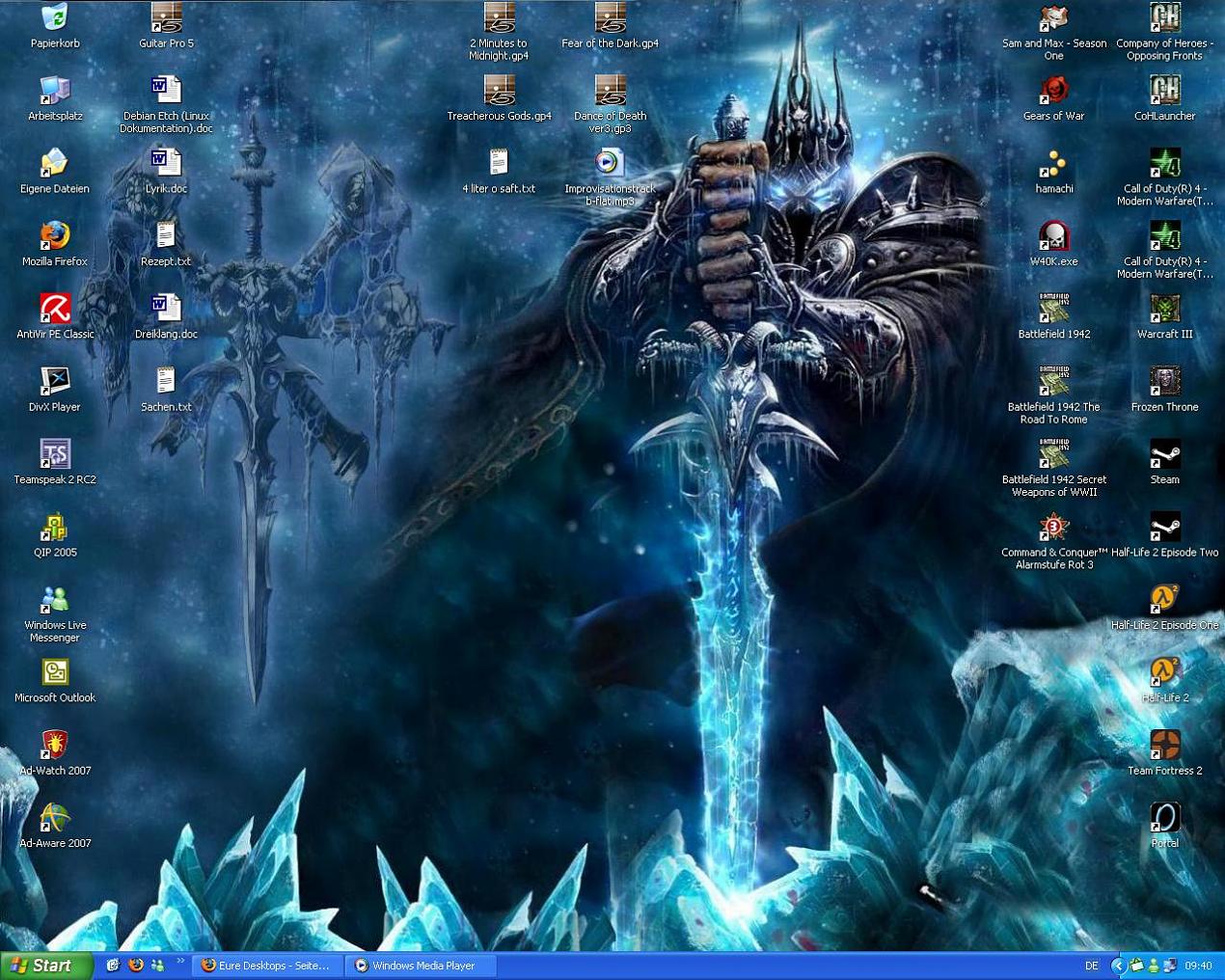Expand hidden system tray icons arrow
The height and width of the screenshot is (980, 1225).
coord(1119,966)
